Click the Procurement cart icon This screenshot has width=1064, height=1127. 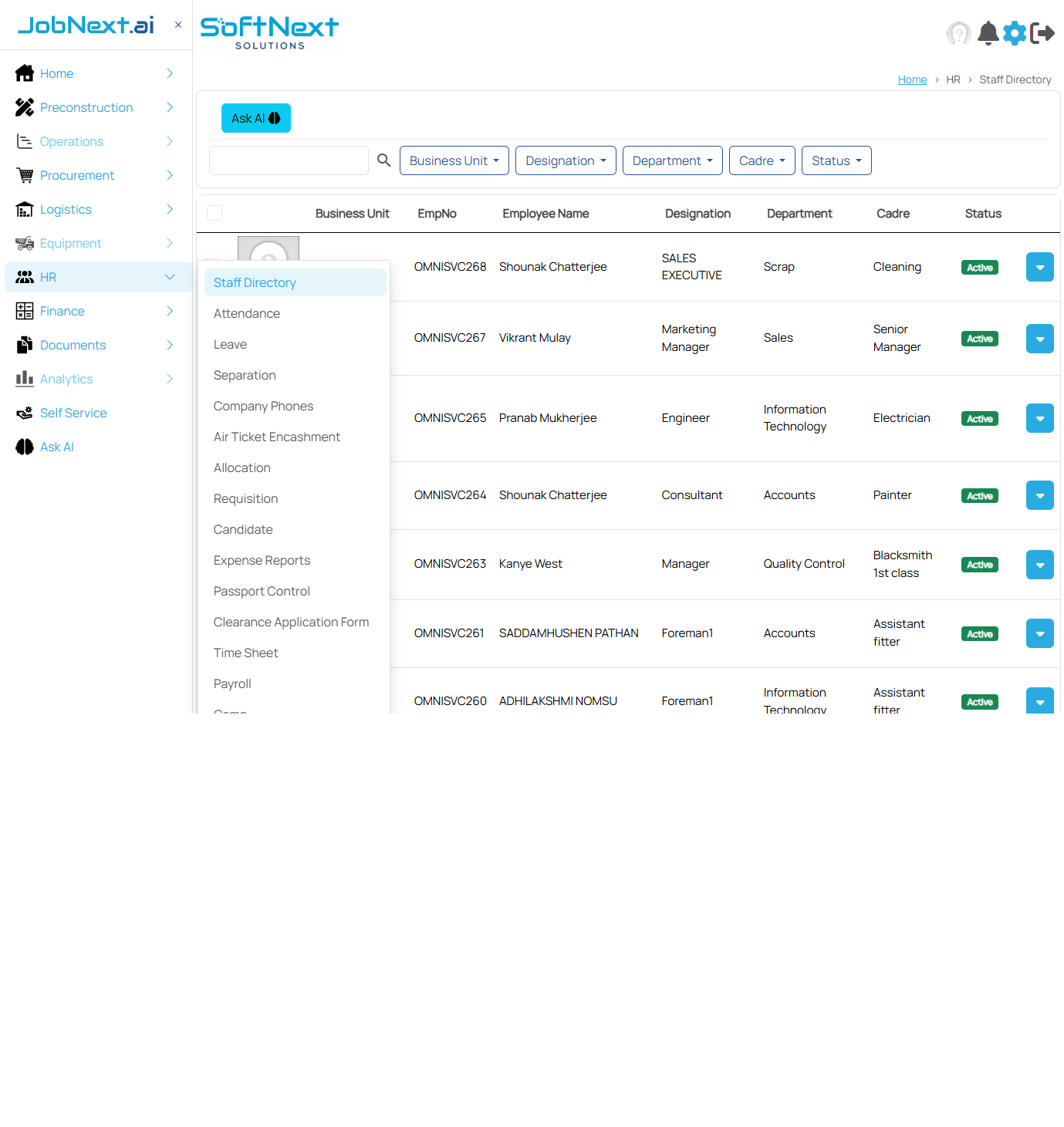pyautogui.click(x=24, y=175)
